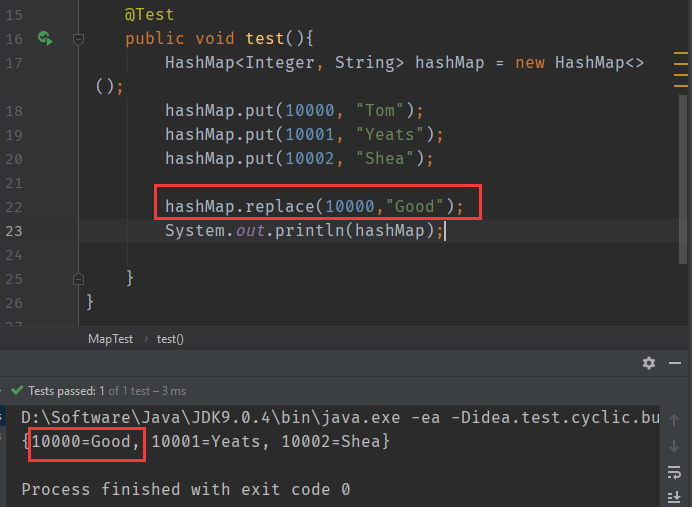The image size is (692, 507).
Task: Click the test method name on line 16
Action: [265, 38]
